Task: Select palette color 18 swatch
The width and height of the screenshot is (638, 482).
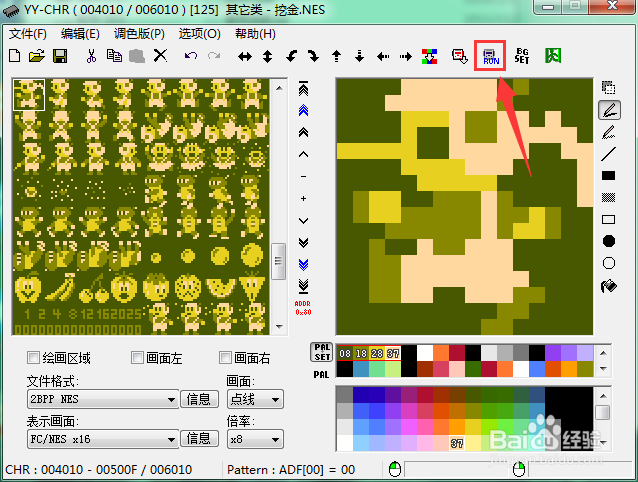Action: click(x=361, y=353)
